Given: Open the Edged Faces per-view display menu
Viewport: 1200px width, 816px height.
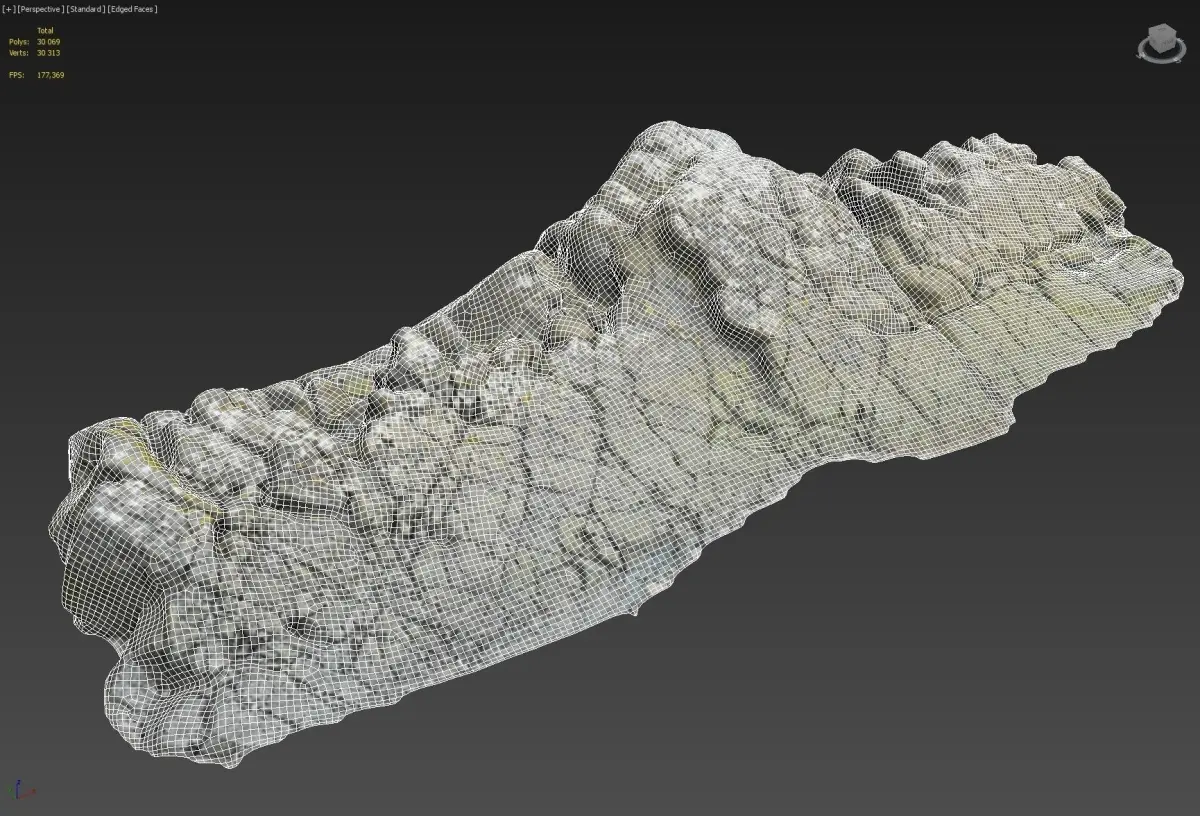Looking at the screenshot, I should point(132,9).
